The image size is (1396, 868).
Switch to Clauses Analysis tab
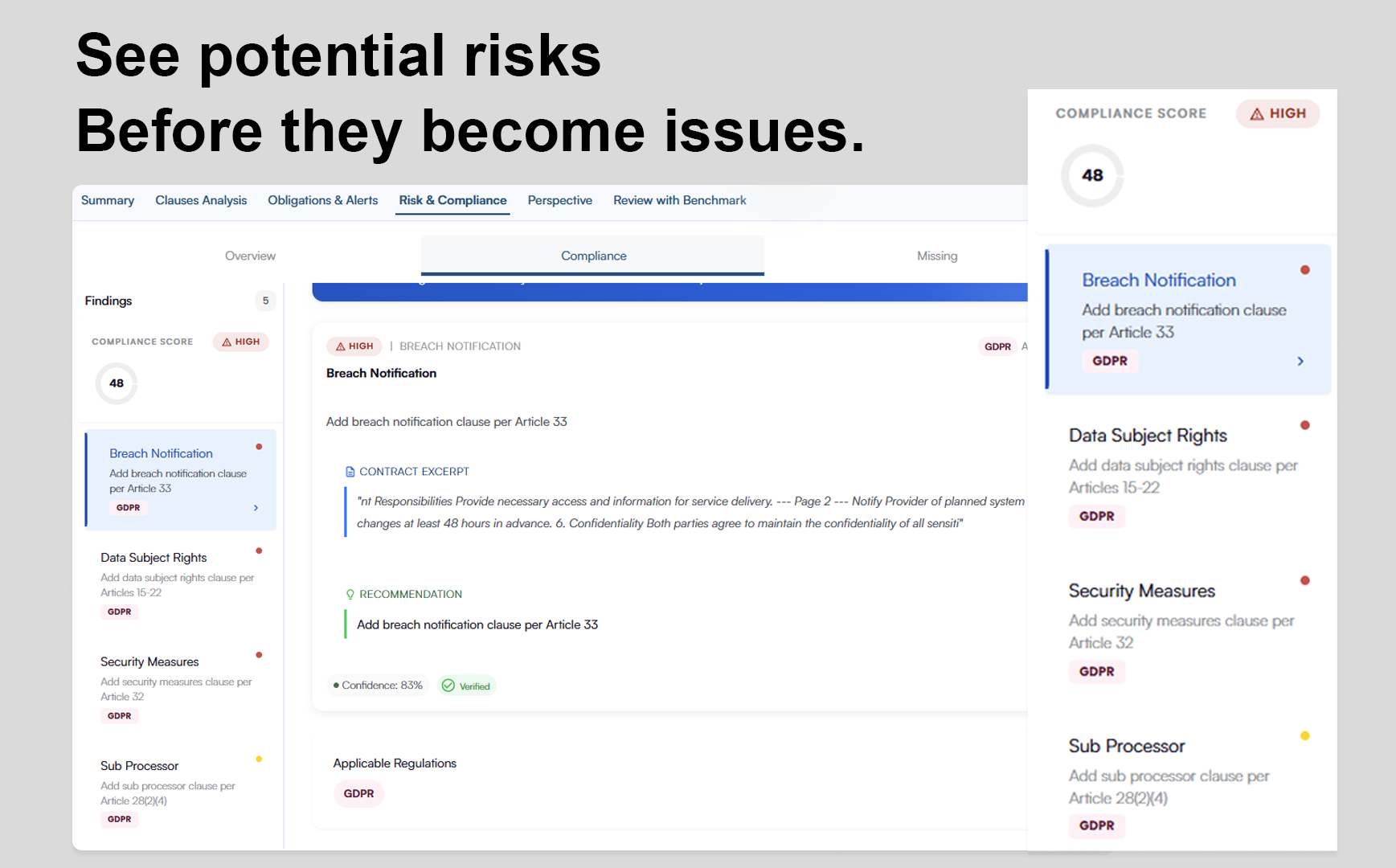pyautogui.click(x=201, y=200)
